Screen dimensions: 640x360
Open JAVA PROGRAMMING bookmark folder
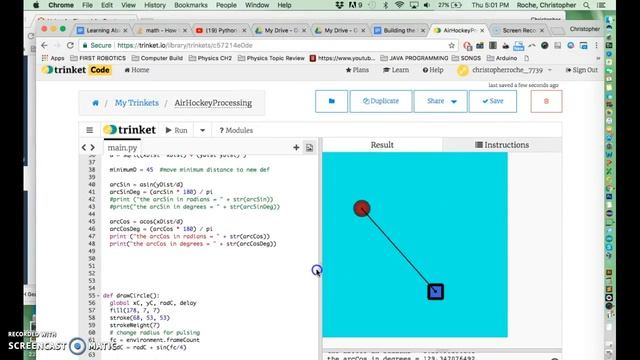coord(414,58)
